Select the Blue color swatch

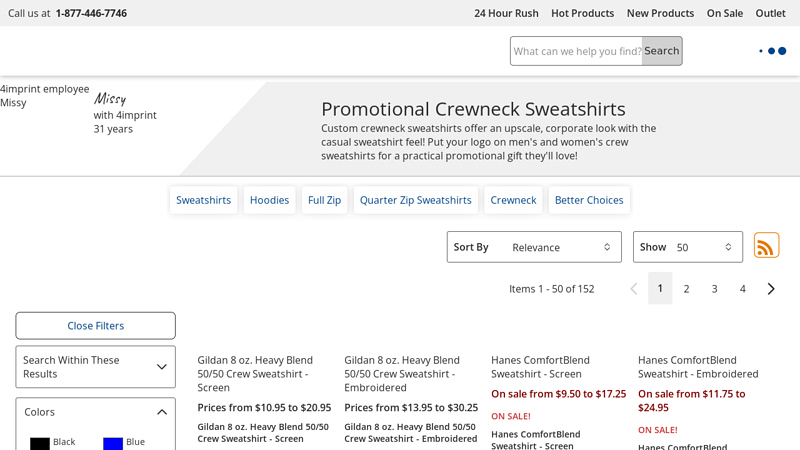coord(113,443)
